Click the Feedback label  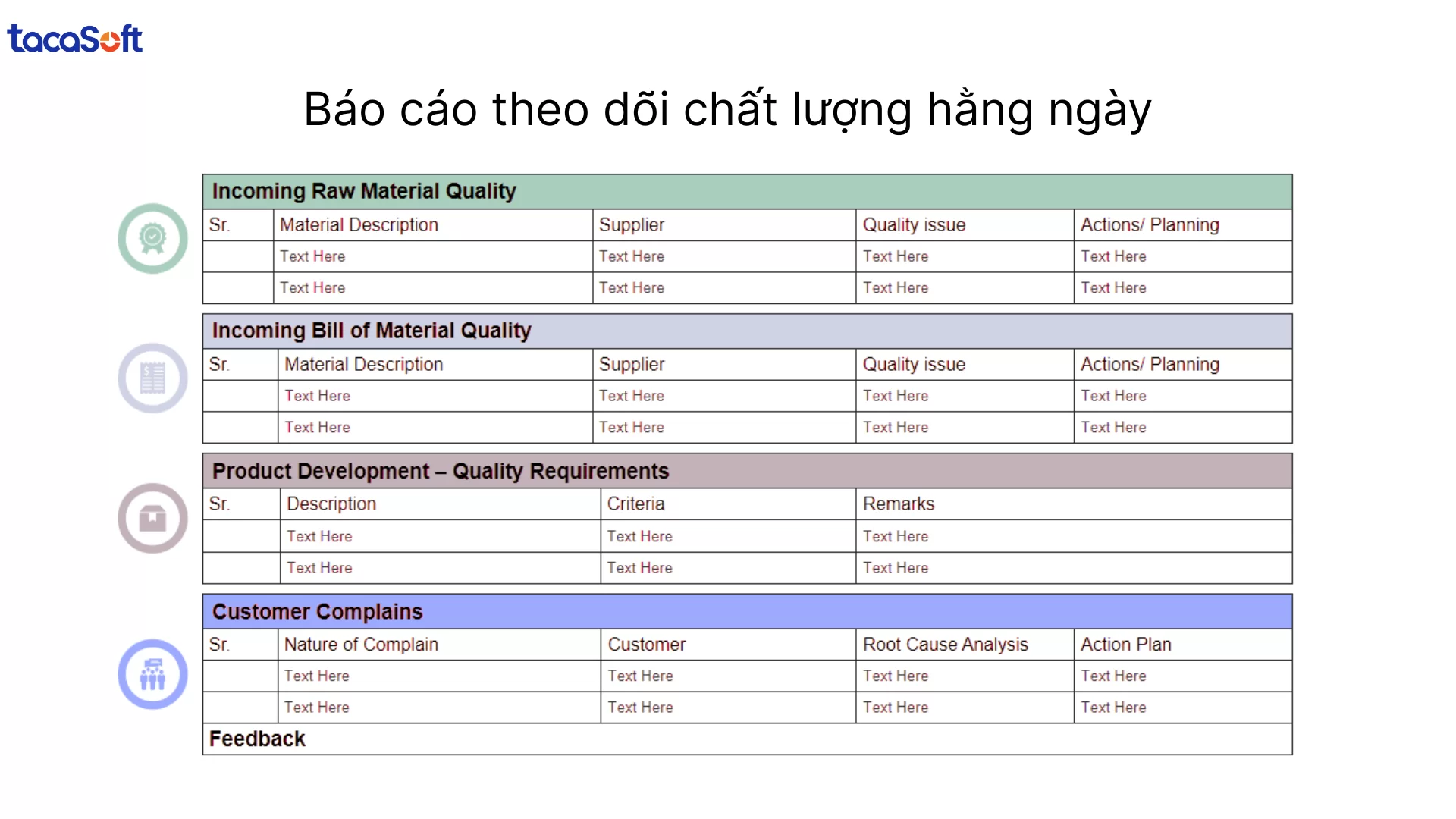pyautogui.click(x=258, y=738)
